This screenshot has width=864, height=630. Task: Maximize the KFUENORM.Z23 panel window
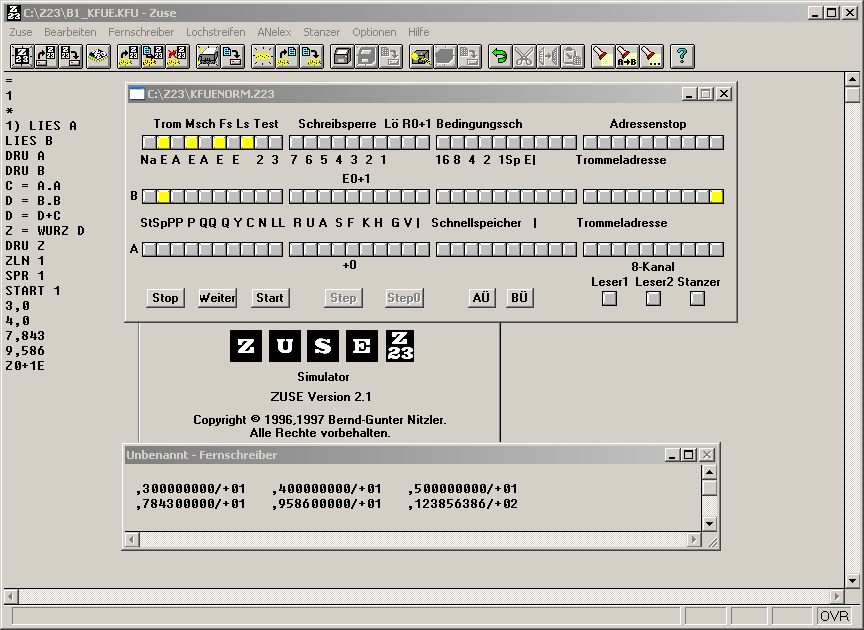click(x=706, y=94)
